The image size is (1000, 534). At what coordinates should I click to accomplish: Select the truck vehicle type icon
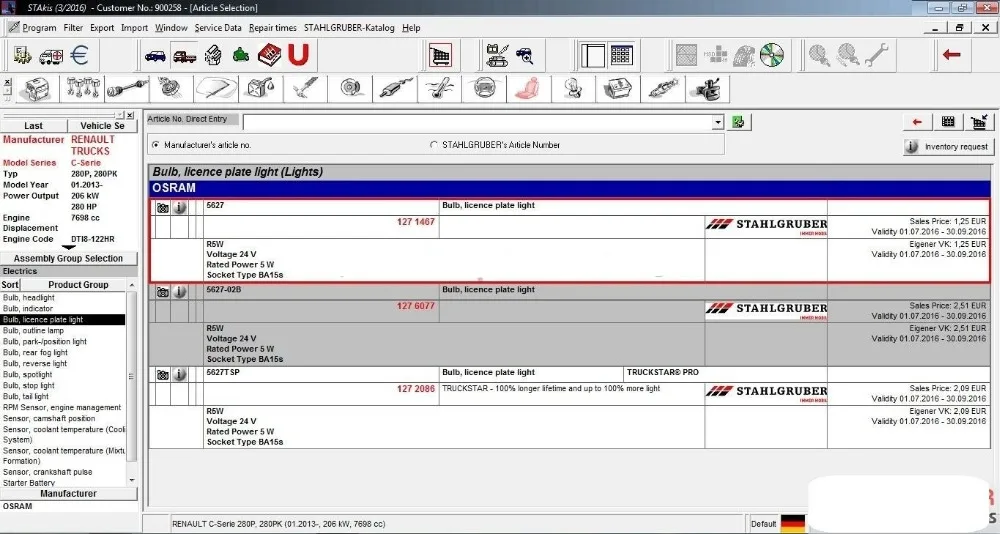tap(184, 56)
